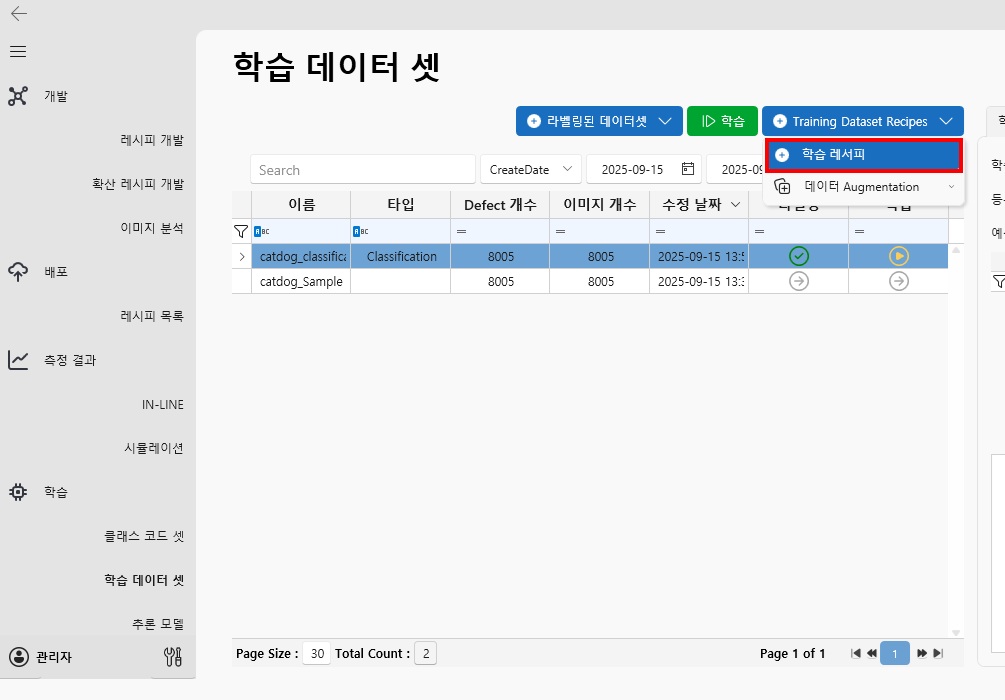The image size is (1005, 700).
Task: Click the back arrow icon
Action: [x=18, y=14]
